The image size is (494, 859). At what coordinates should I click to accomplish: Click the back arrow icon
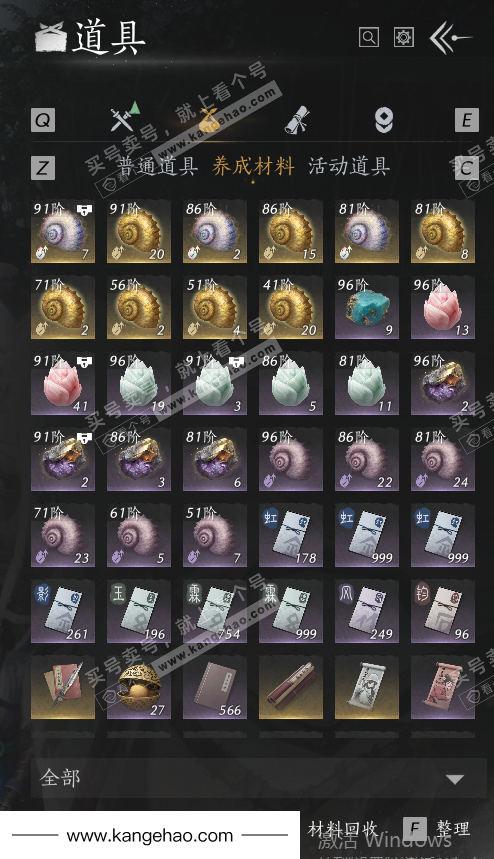(450, 37)
